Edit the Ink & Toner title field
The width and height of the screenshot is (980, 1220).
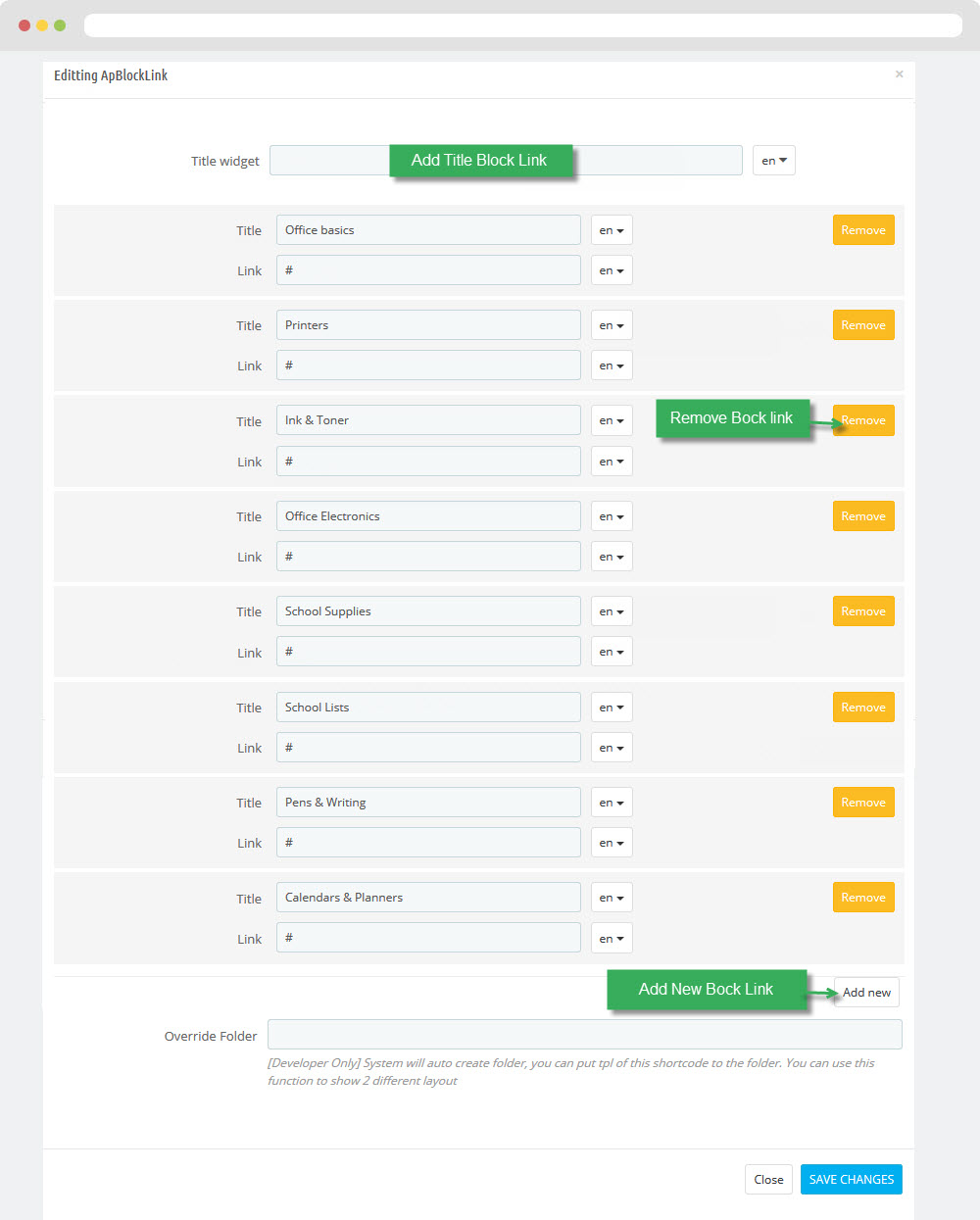428,420
